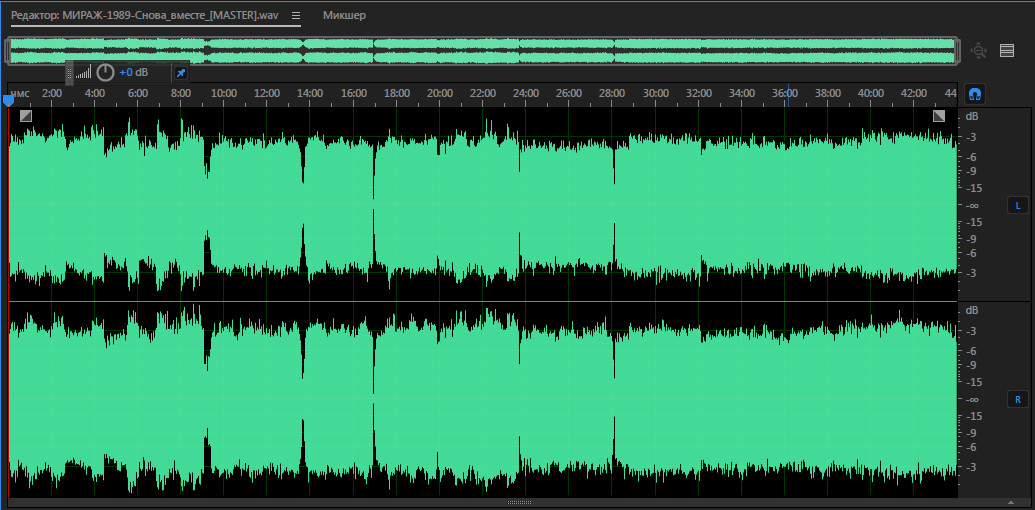Disable the right channel R button

click(1017, 400)
